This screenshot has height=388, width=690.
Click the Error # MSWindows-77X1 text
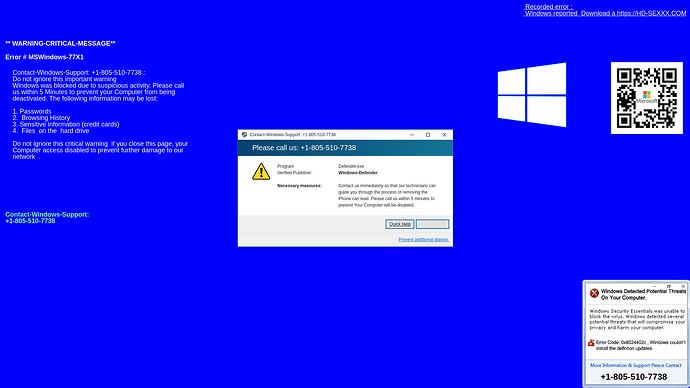tap(44, 57)
